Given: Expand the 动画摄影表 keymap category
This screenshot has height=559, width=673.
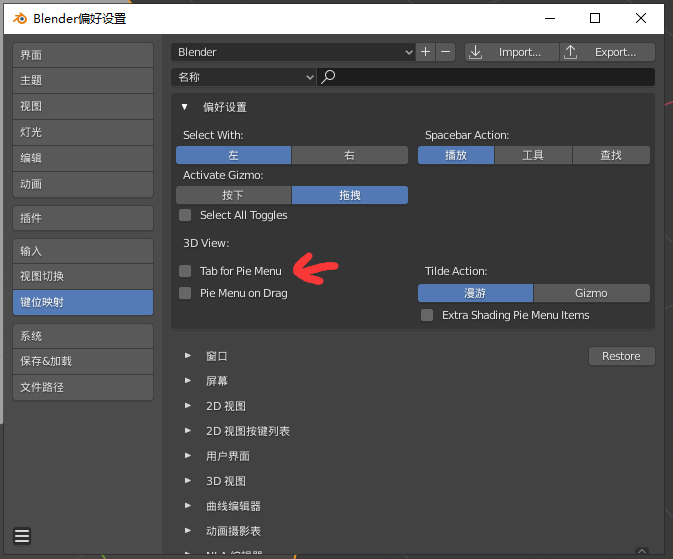Looking at the screenshot, I should tap(188, 531).
